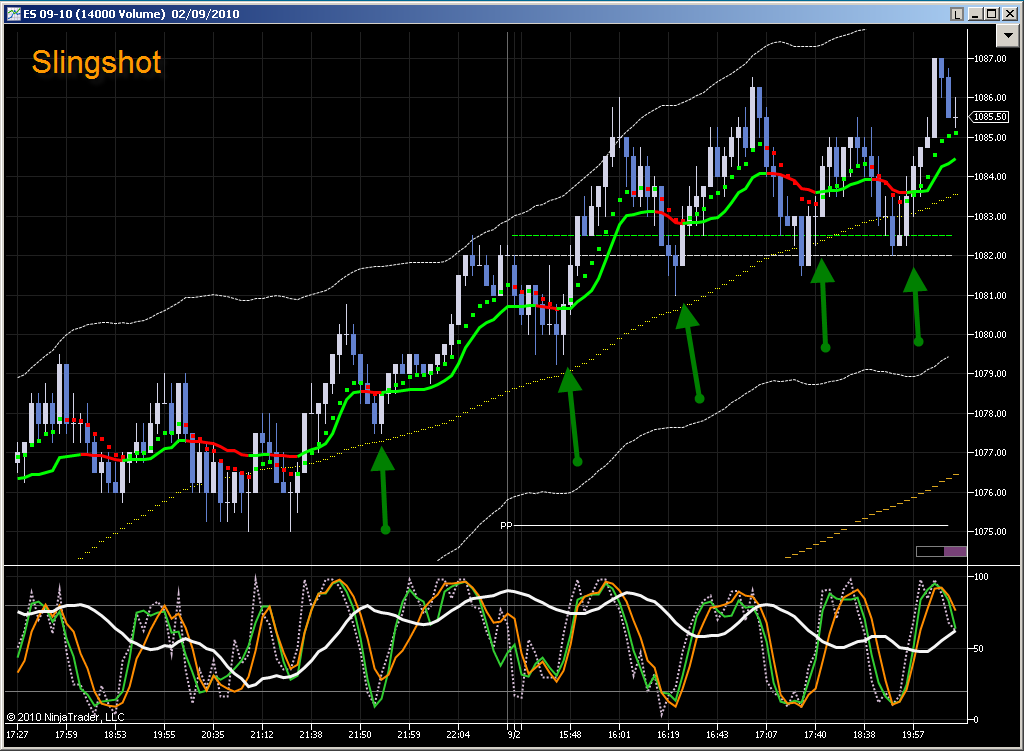
Task: Click the 17:27 time axis label
Action: [x=18, y=735]
